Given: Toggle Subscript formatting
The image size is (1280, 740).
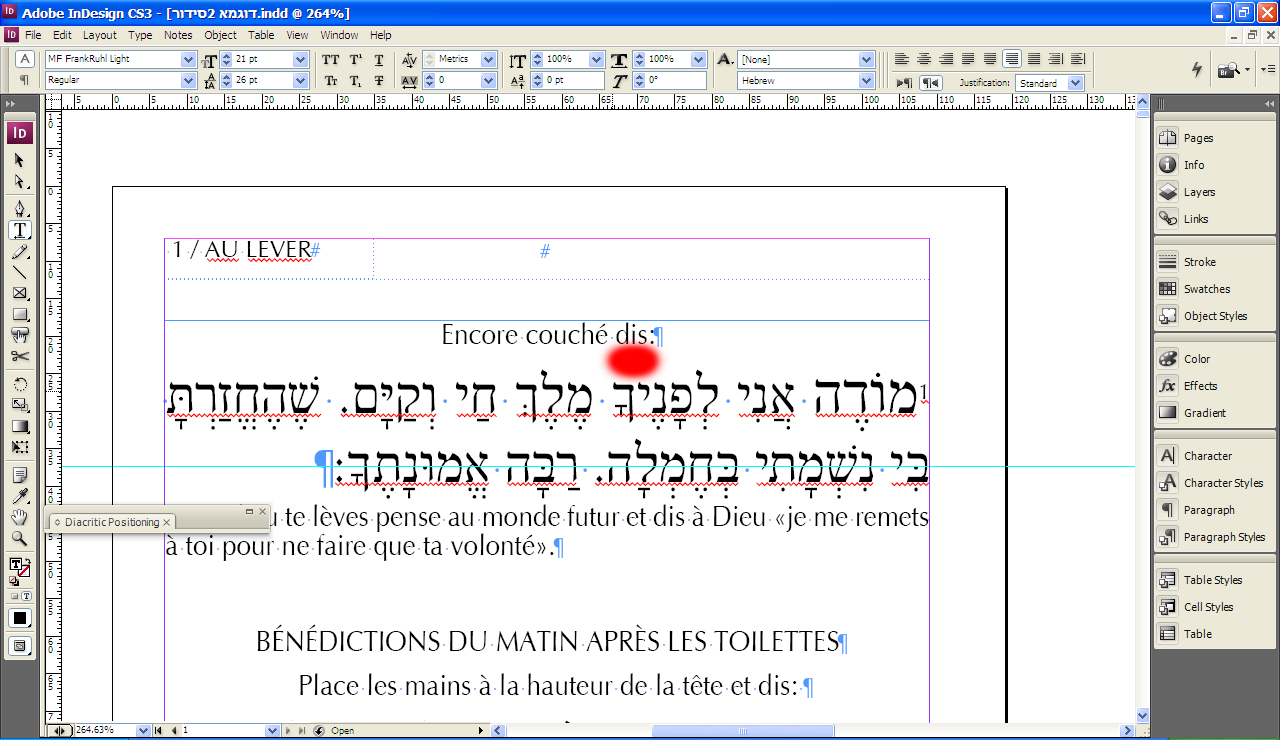Looking at the screenshot, I should coord(355,81).
